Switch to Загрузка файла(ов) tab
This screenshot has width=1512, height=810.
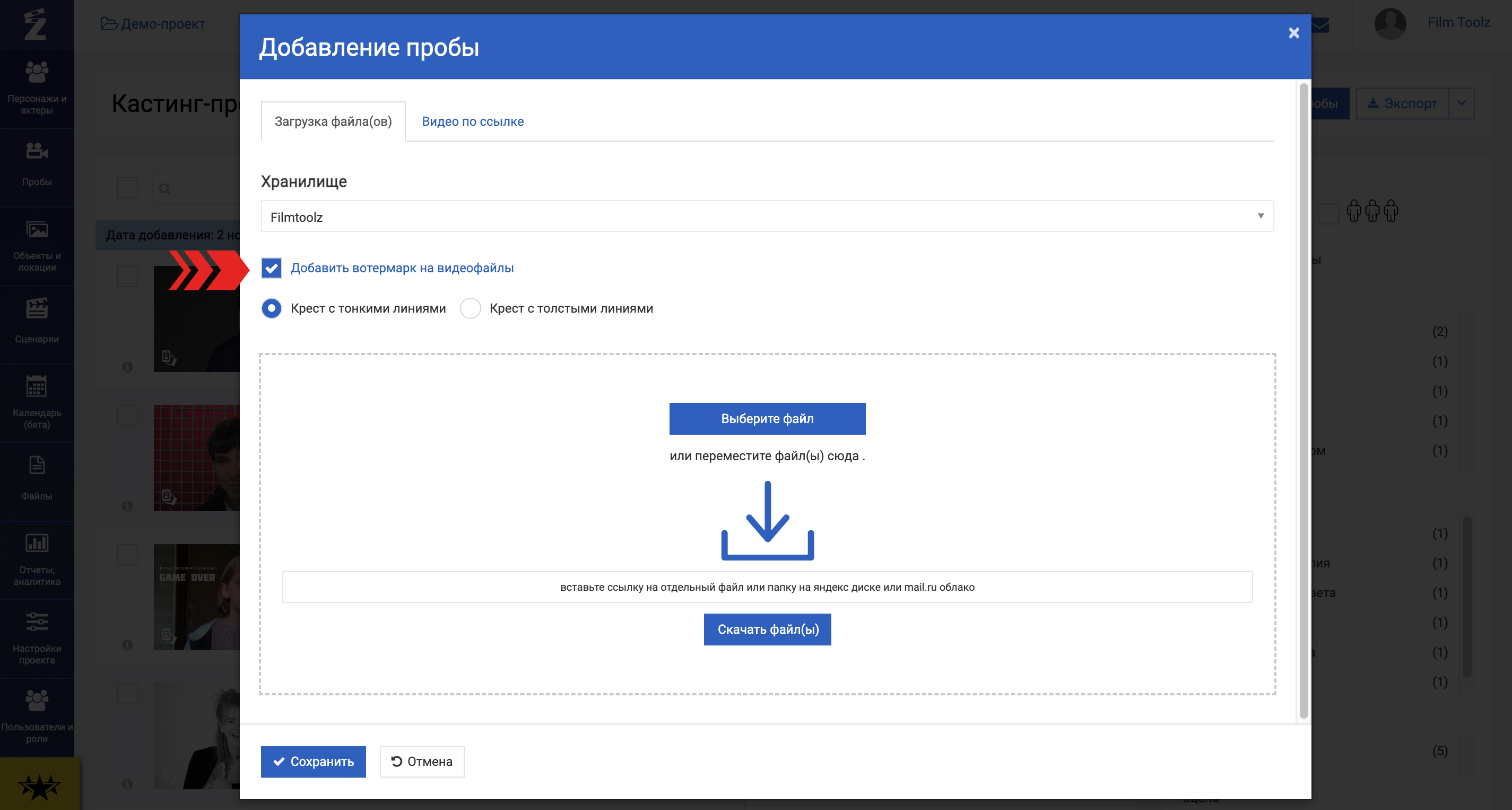point(333,122)
